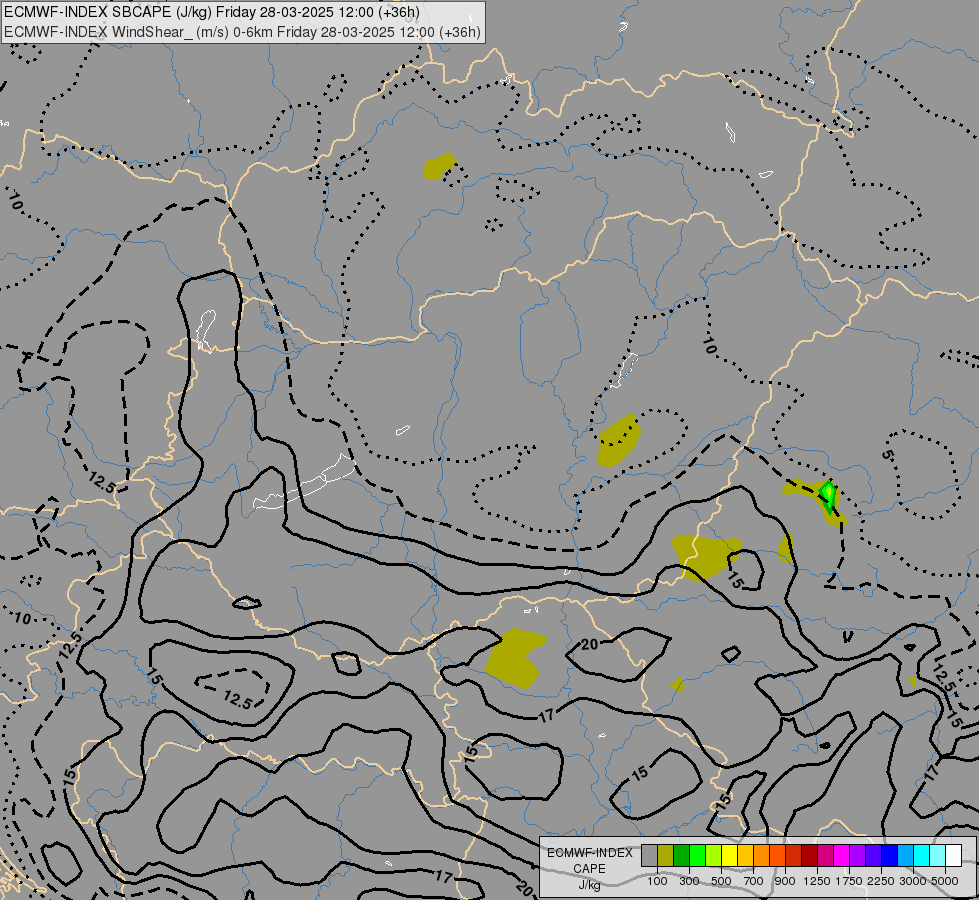Pick the lime yellow-green legend swatch
The height and width of the screenshot is (900, 979).
point(714,856)
